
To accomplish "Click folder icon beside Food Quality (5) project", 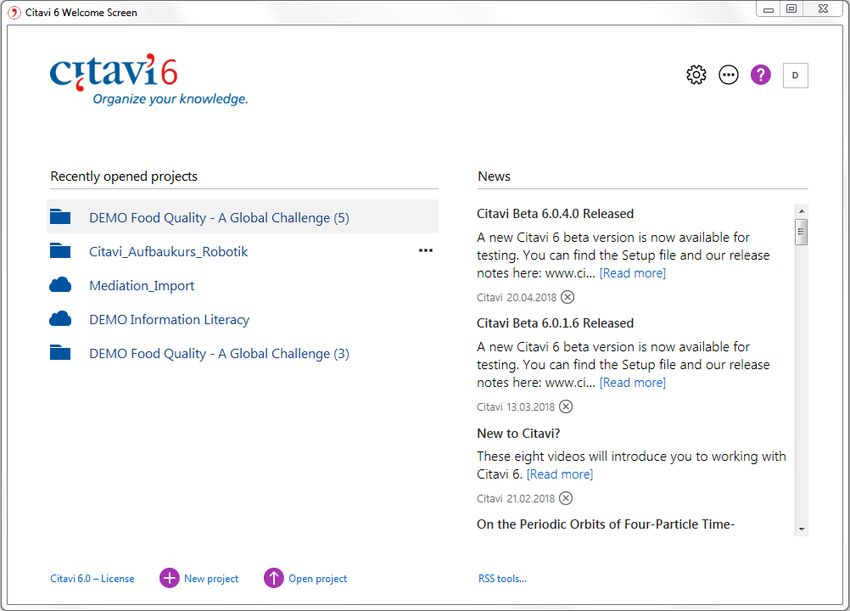I will (x=60, y=217).
